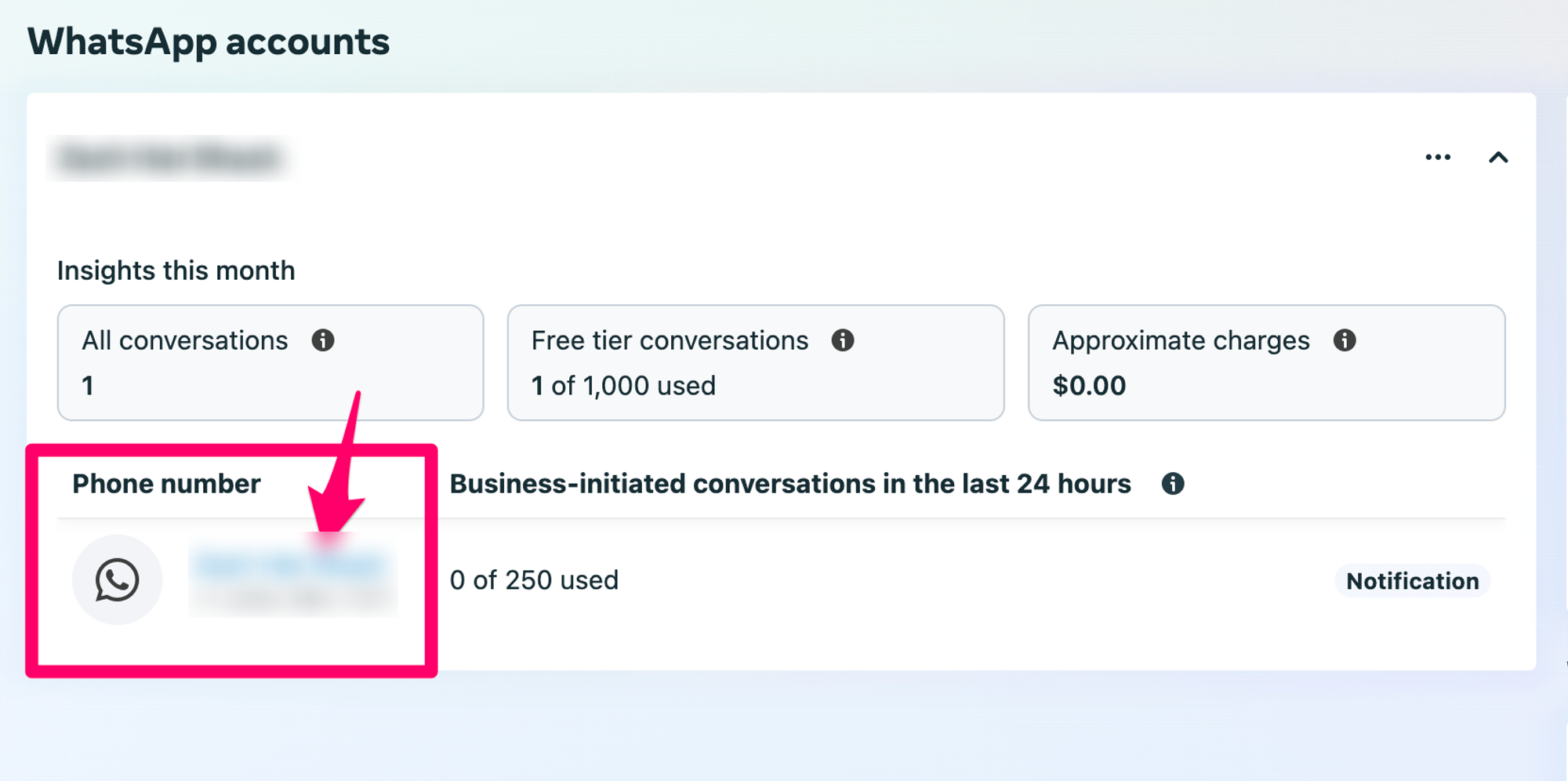Show info for All conversations
Image resolution: width=1568 pixels, height=781 pixels.
point(323,340)
